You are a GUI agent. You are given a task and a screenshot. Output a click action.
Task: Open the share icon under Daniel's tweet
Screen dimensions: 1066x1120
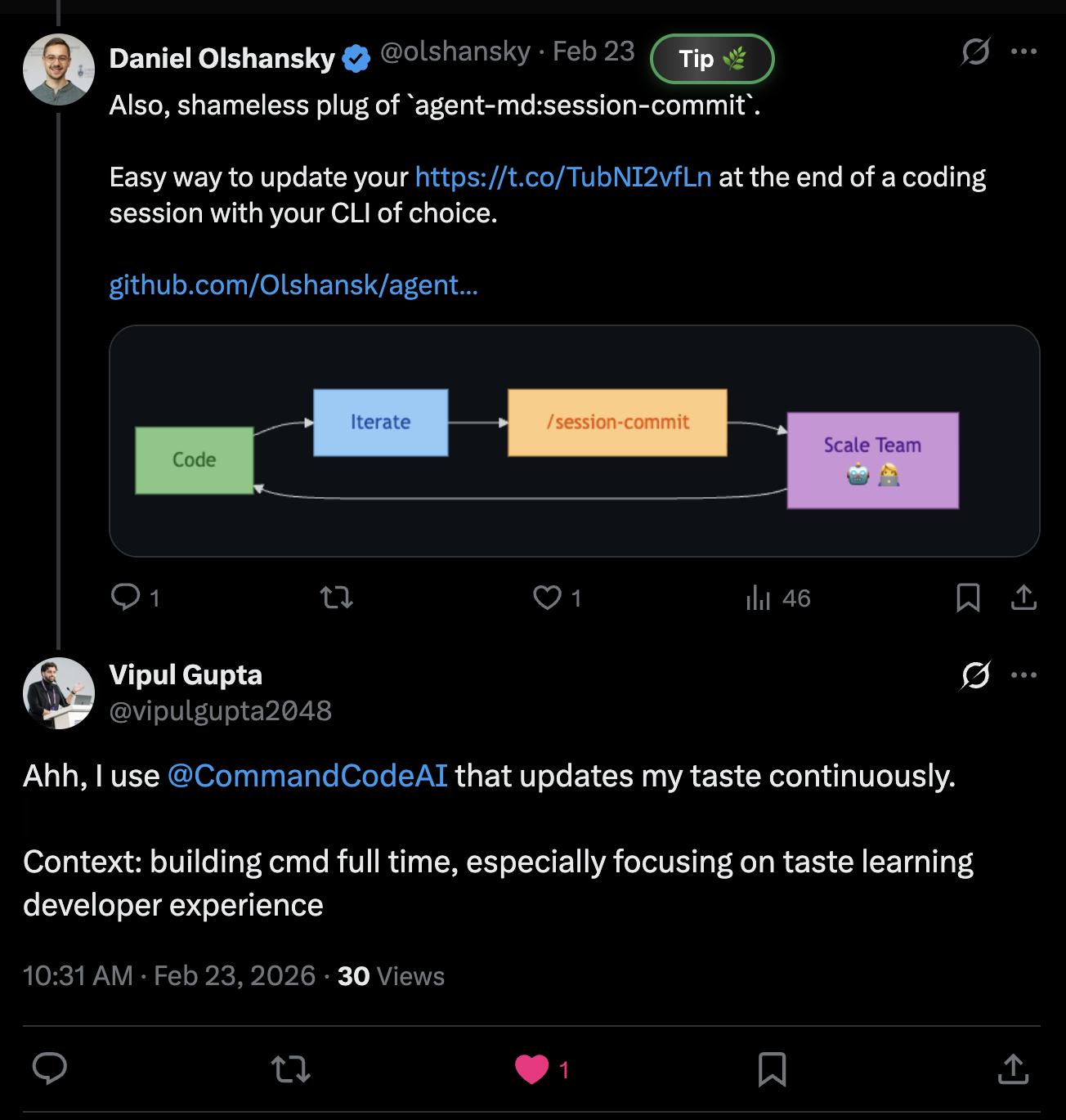(1023, 598)
